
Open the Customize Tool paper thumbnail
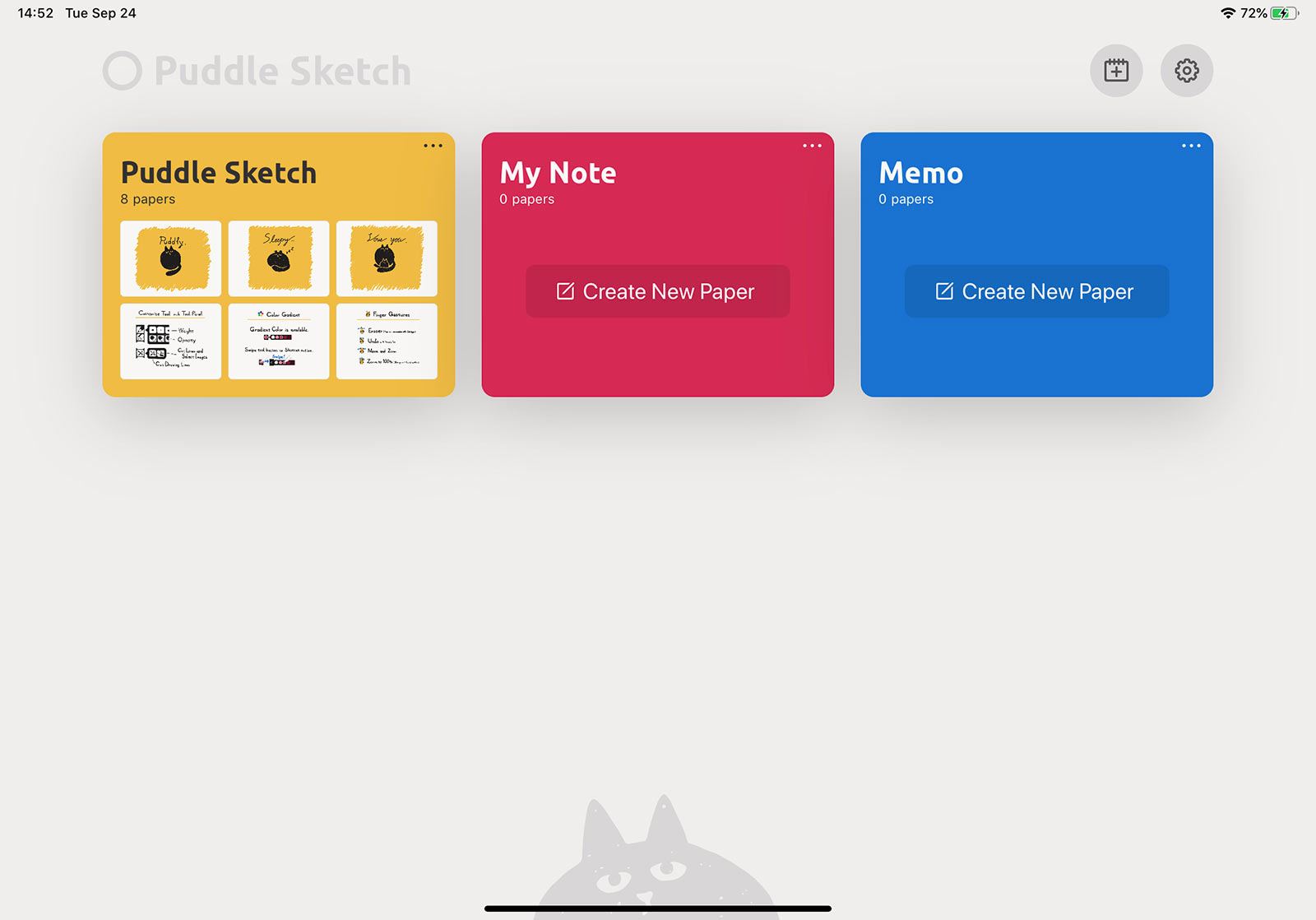(x=171, y=342)
